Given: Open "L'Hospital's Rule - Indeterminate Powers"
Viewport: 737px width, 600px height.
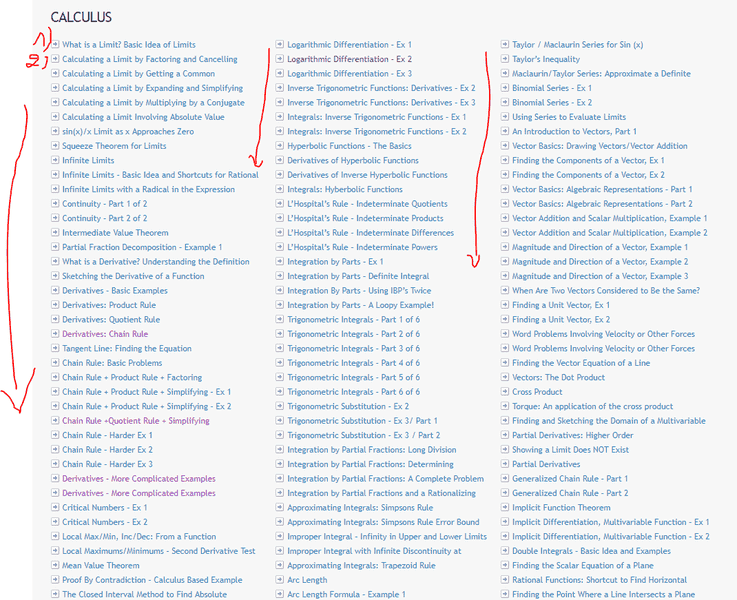Looking at the screenshot, I should coord(362,247).
